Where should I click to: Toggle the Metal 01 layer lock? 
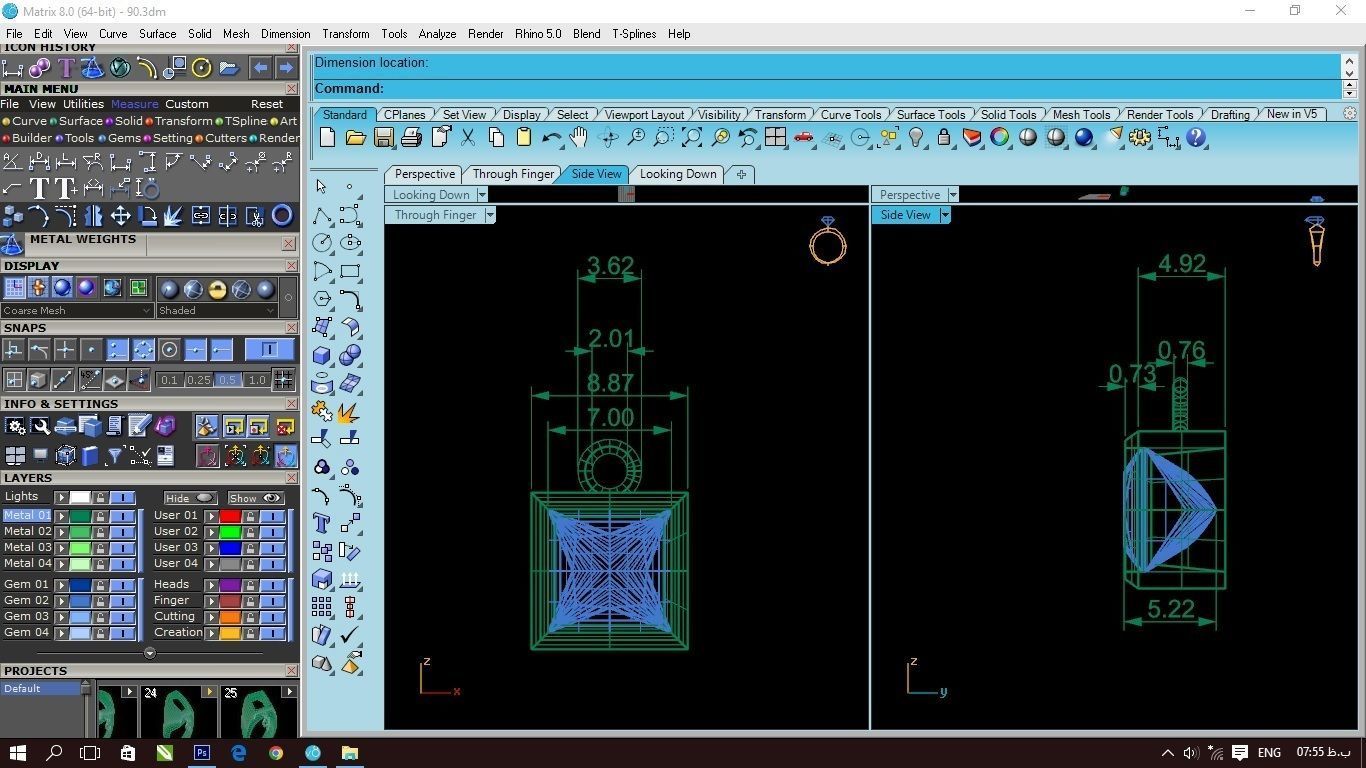[100, 516]
